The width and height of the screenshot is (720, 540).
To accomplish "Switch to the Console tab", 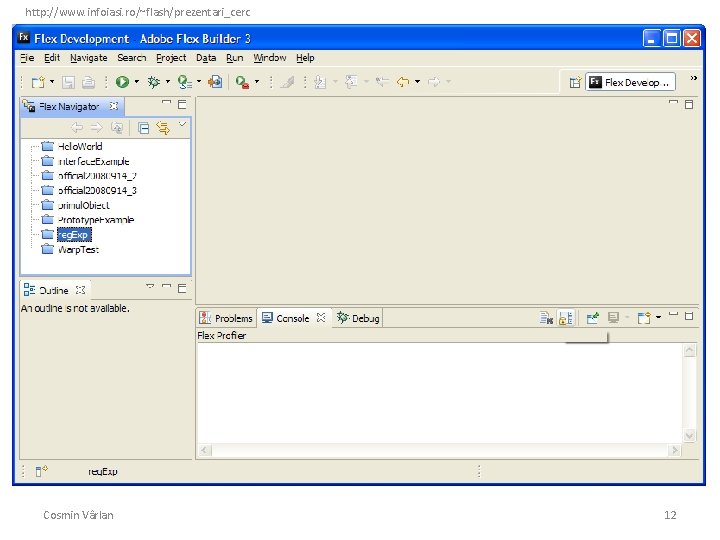I will (287, 318).
